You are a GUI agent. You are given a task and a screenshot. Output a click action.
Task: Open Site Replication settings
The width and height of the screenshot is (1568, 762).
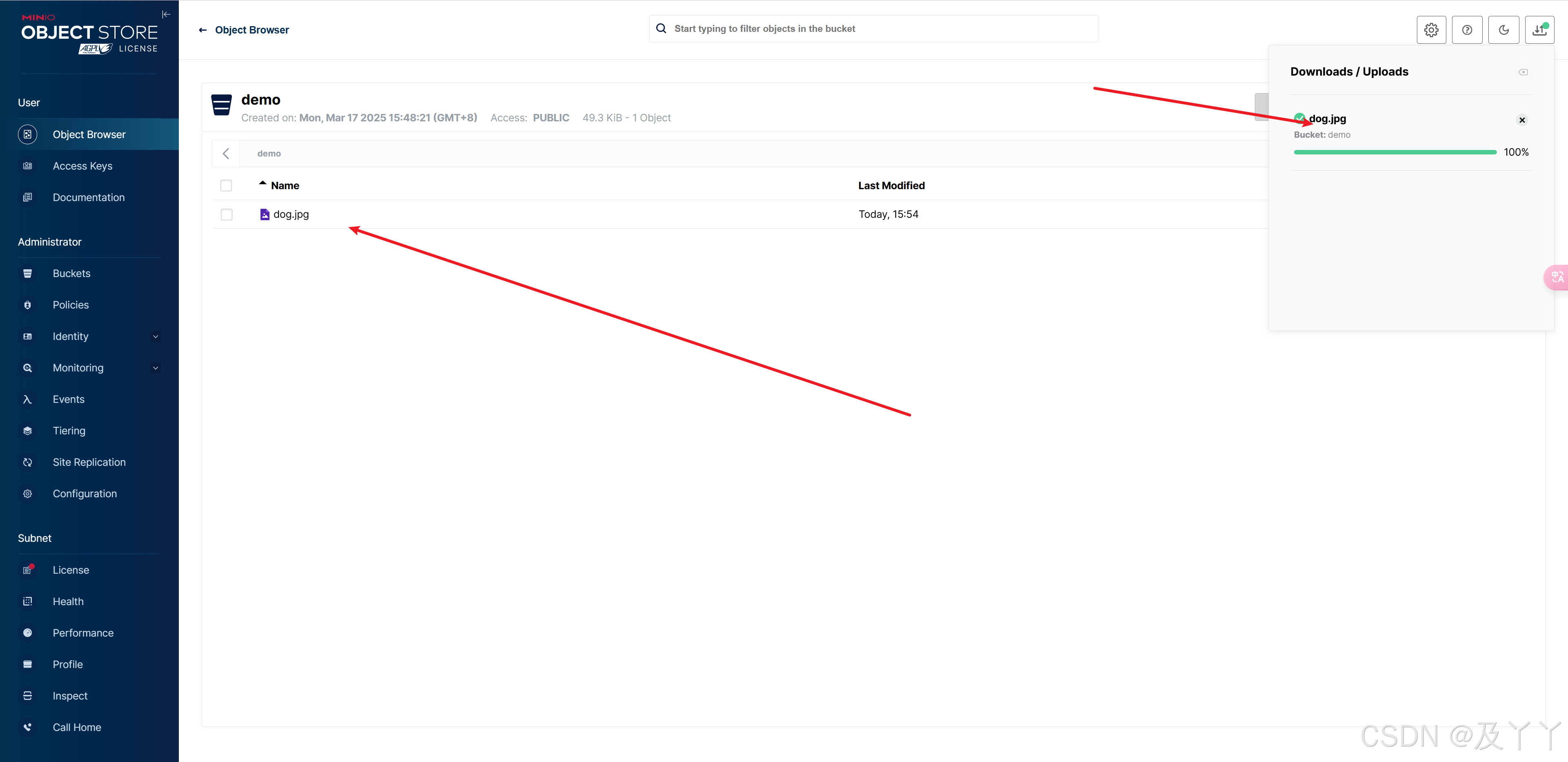click(89, 462)
